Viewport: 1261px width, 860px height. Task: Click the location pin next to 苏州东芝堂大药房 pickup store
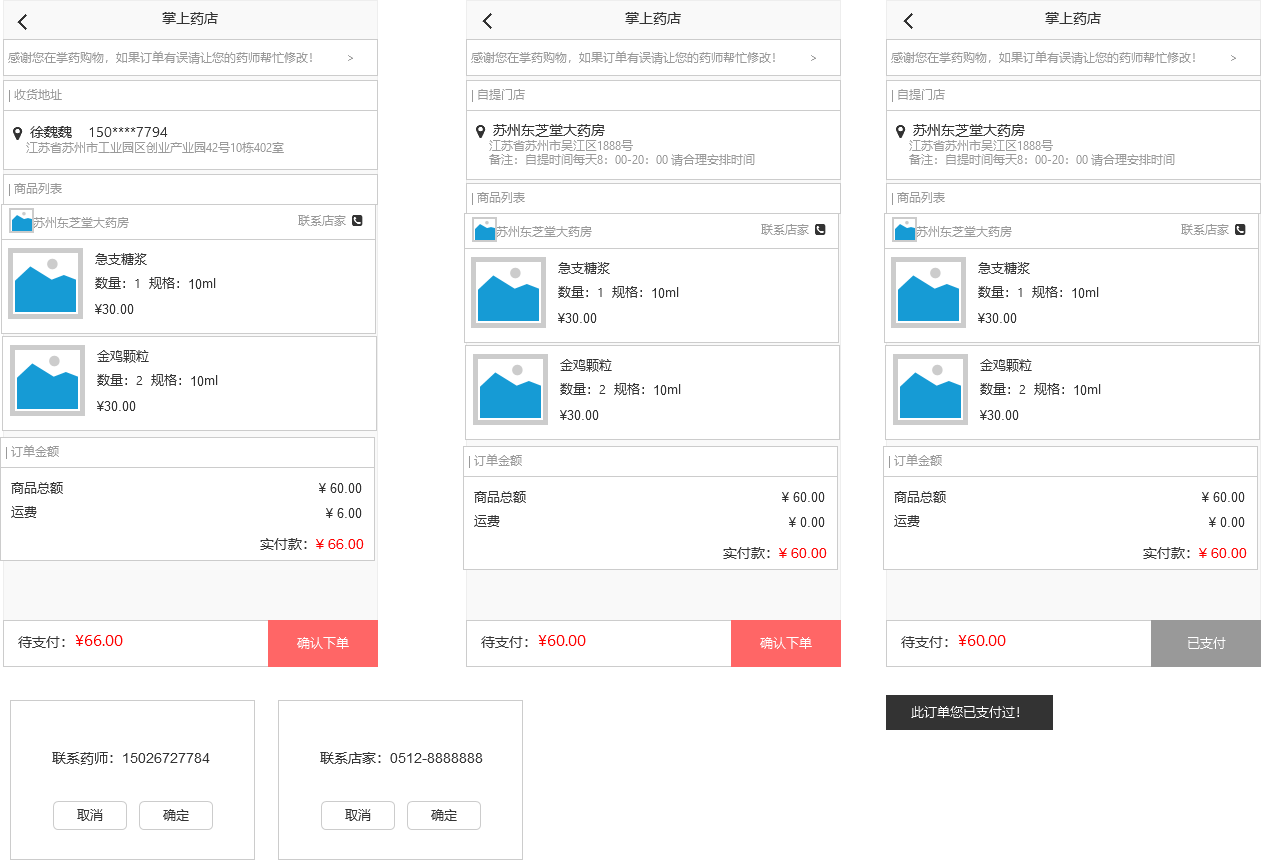480,130
